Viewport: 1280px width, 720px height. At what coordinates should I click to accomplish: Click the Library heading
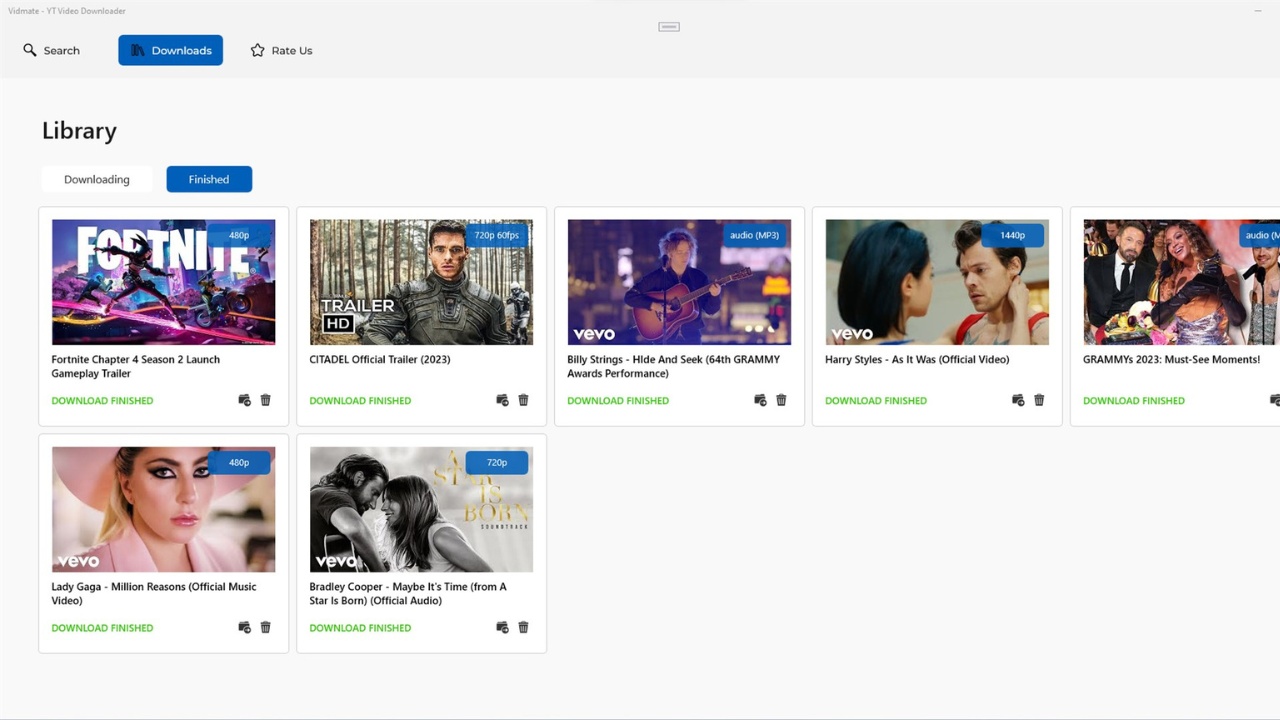pyautogui.click(x=79, y=131)
